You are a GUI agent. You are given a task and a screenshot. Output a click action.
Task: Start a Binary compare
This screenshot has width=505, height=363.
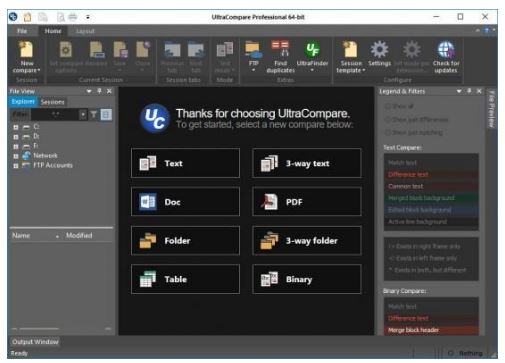[307, 279]
